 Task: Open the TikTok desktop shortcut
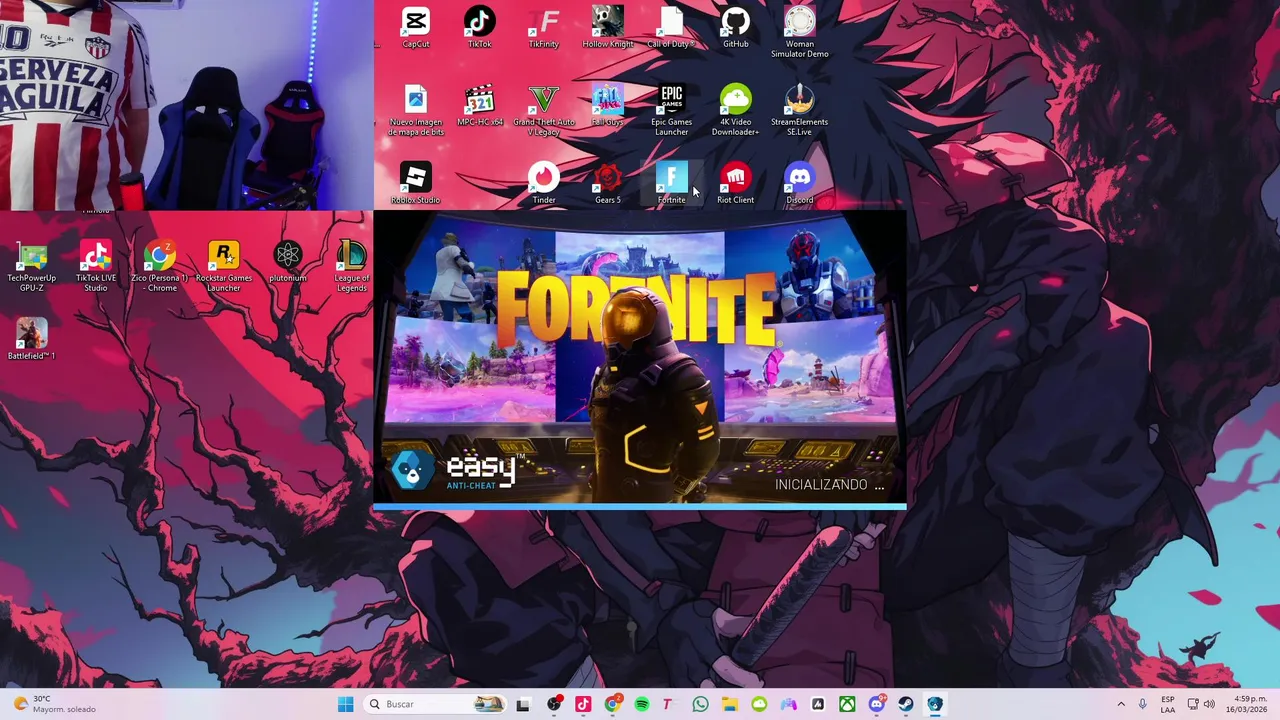click(479, 27)
